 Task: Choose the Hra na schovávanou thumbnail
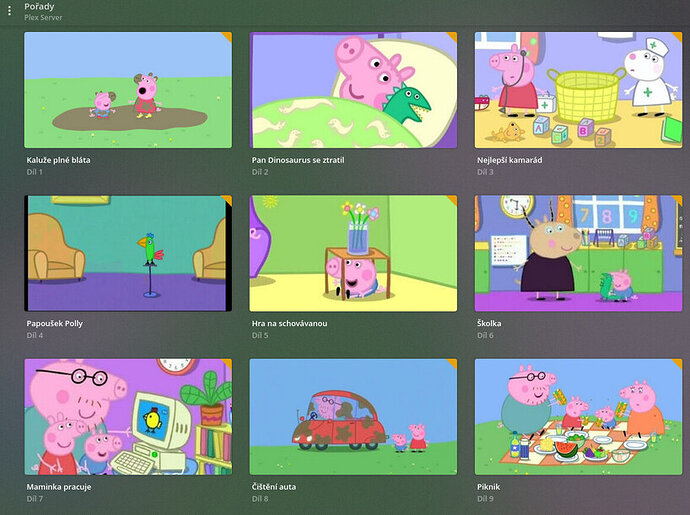point(353,254)
